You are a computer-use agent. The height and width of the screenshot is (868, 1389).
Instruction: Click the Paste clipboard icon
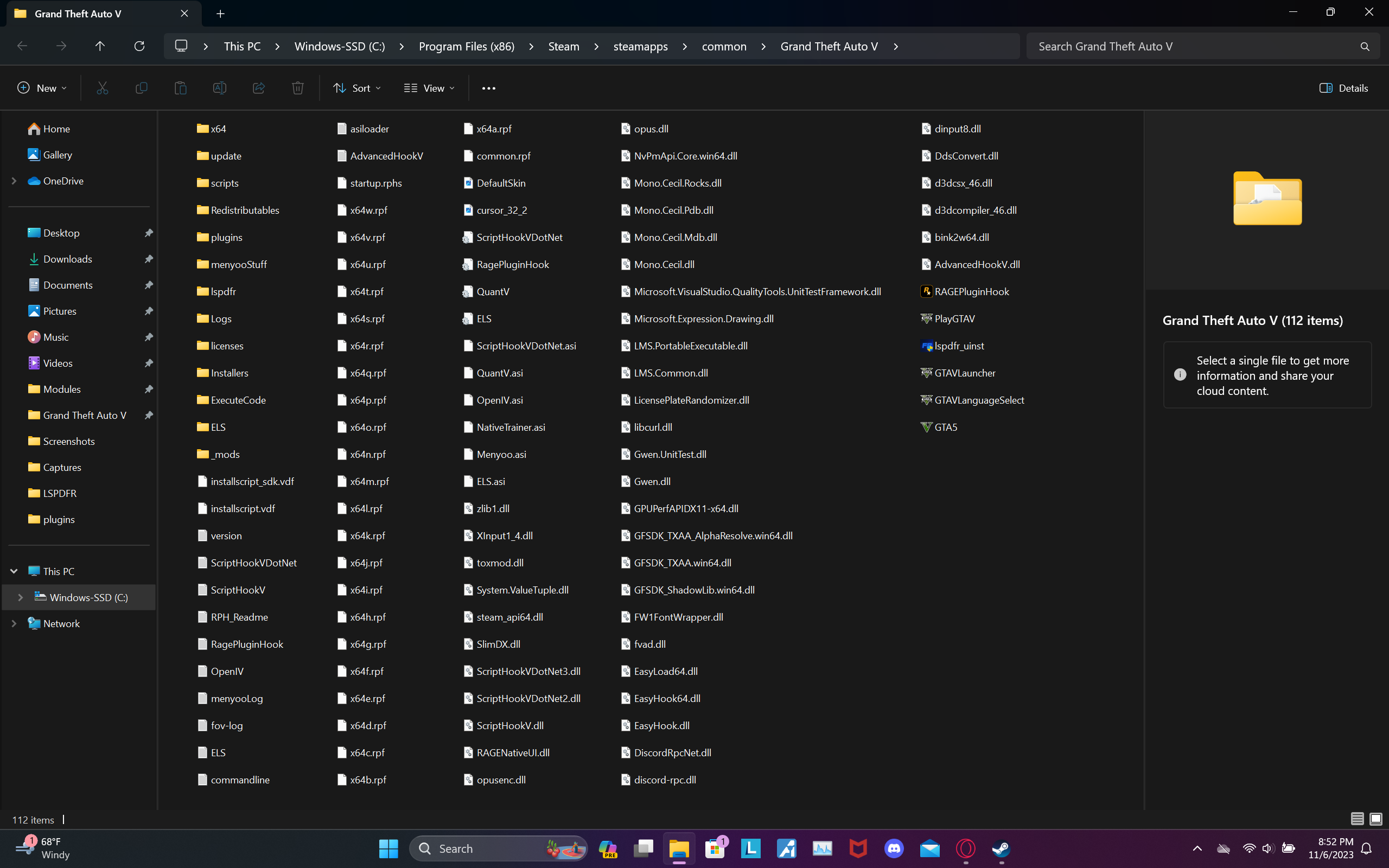point(180,88)
